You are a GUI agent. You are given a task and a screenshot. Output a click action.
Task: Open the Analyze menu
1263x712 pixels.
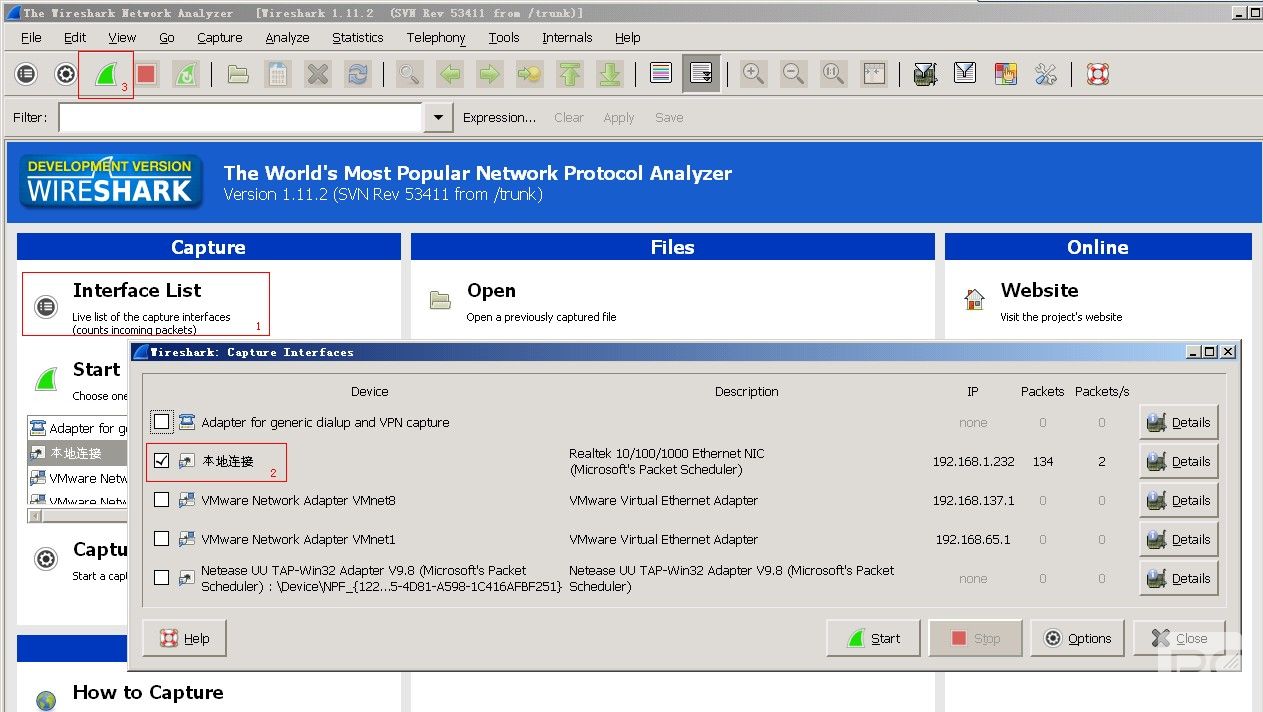287,38
